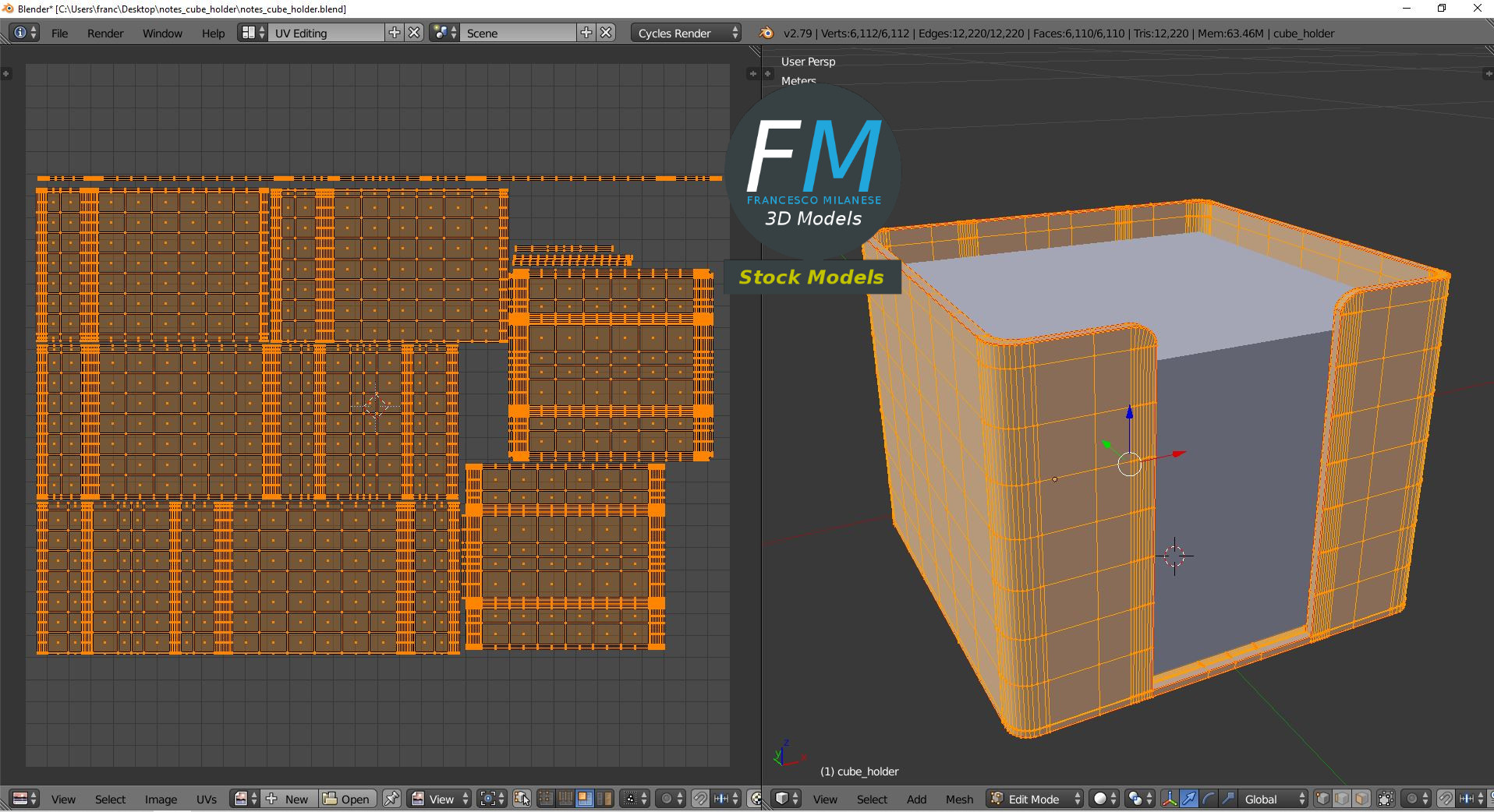This screenshot has height=812, width=1494.
Task: Click the User Persp view label
Action: pos(808,62)
